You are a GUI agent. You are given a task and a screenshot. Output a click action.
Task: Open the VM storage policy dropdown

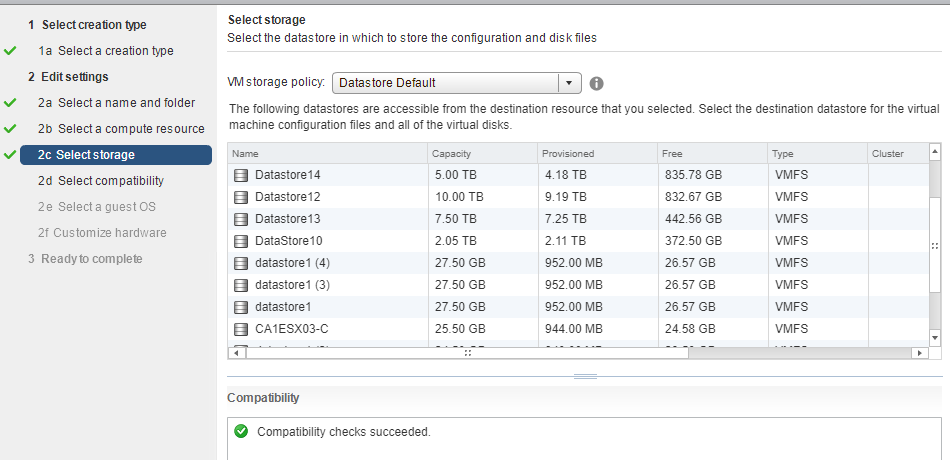click(456, 83)
